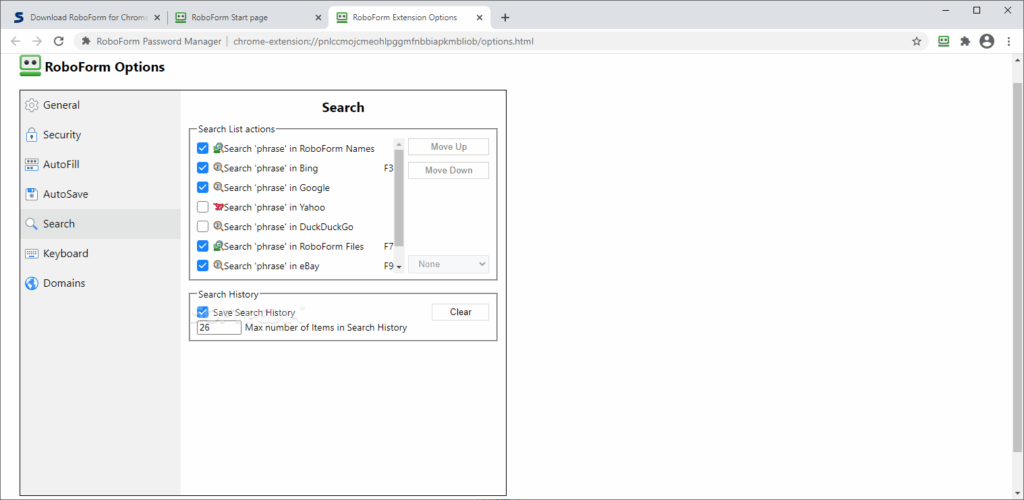Select the Search magnifier icon in sidebar

[31, 224]
